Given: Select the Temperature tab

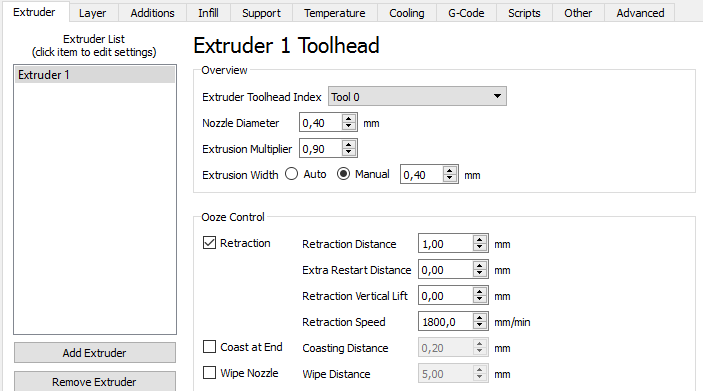Looking at the screenshot, I should (335, 13).
